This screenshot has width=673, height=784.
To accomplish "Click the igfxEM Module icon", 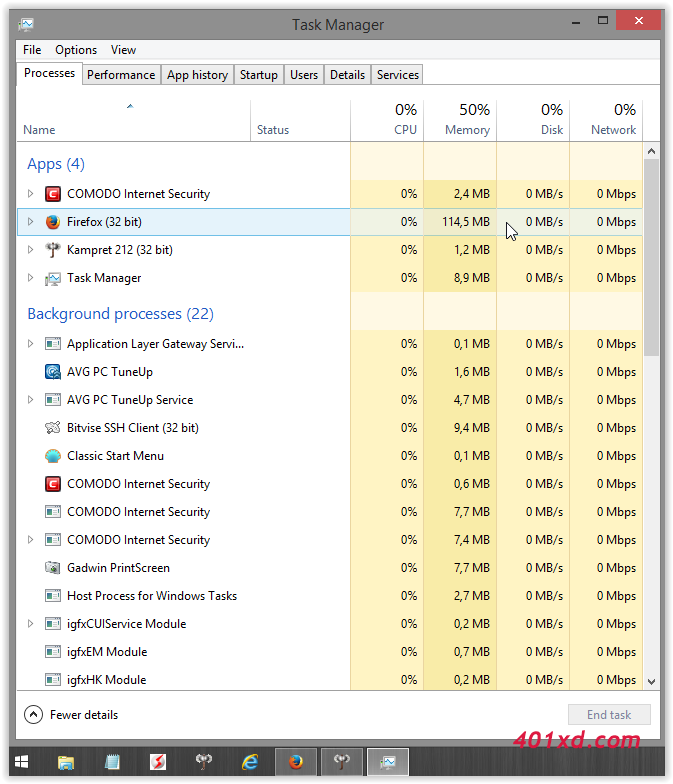I will 52,652.
